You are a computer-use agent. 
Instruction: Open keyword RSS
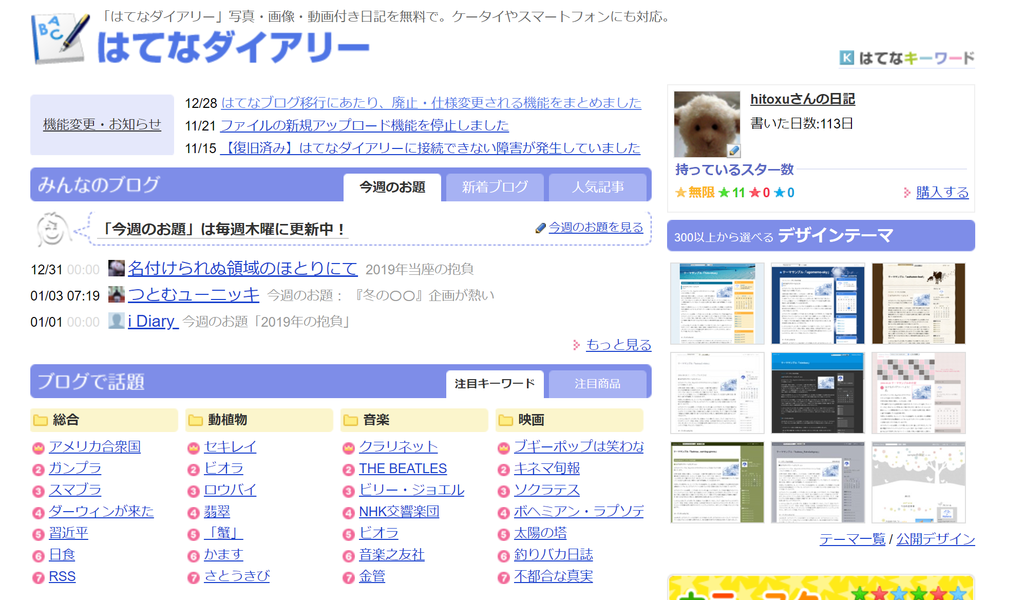click(62, 576)
